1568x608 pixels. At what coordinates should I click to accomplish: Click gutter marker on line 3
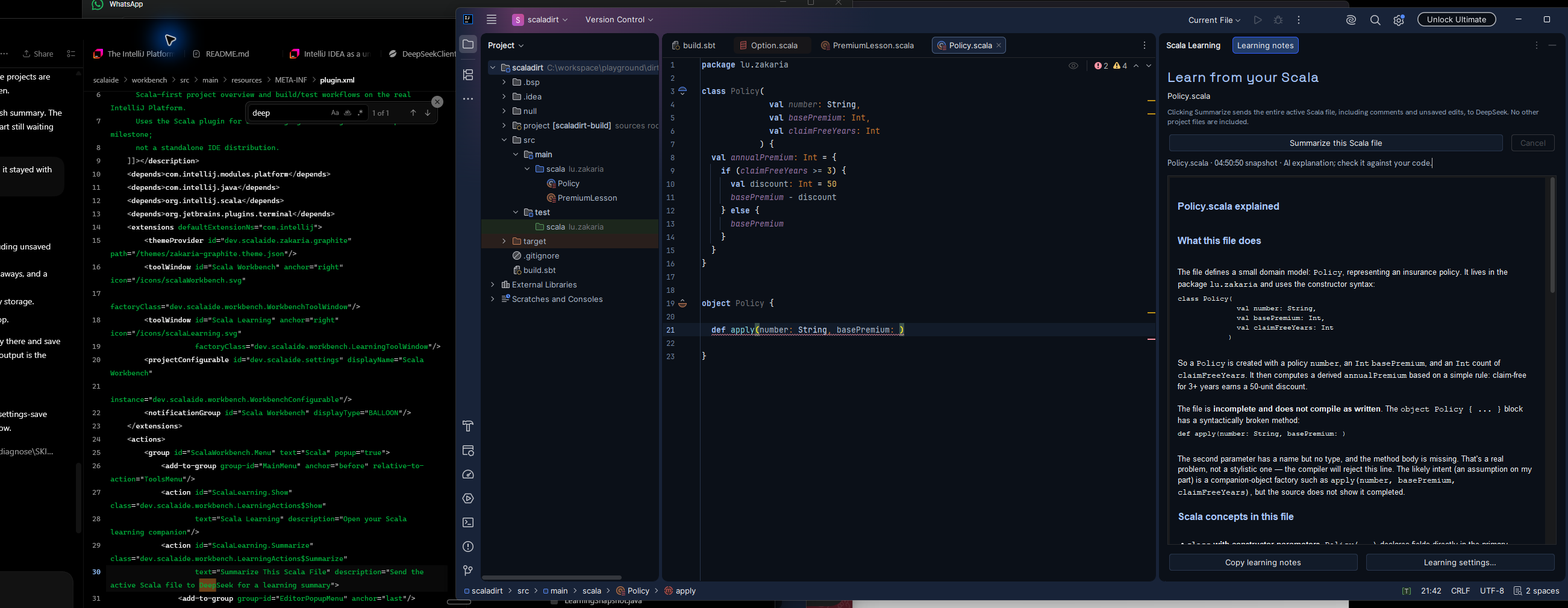click(x=682, y=90)
